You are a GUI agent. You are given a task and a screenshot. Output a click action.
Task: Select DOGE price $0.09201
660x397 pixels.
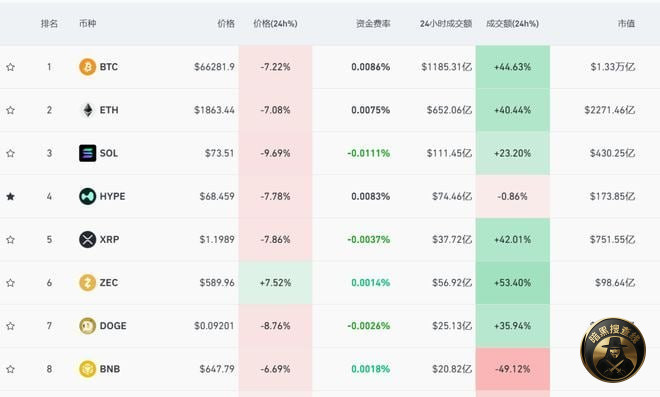pyautogui.click(x=214, y=326)
